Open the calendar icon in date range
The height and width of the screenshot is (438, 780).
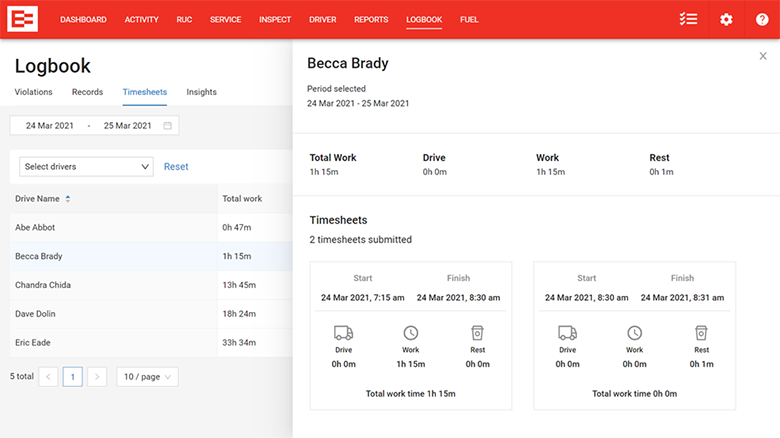(168, 126)
